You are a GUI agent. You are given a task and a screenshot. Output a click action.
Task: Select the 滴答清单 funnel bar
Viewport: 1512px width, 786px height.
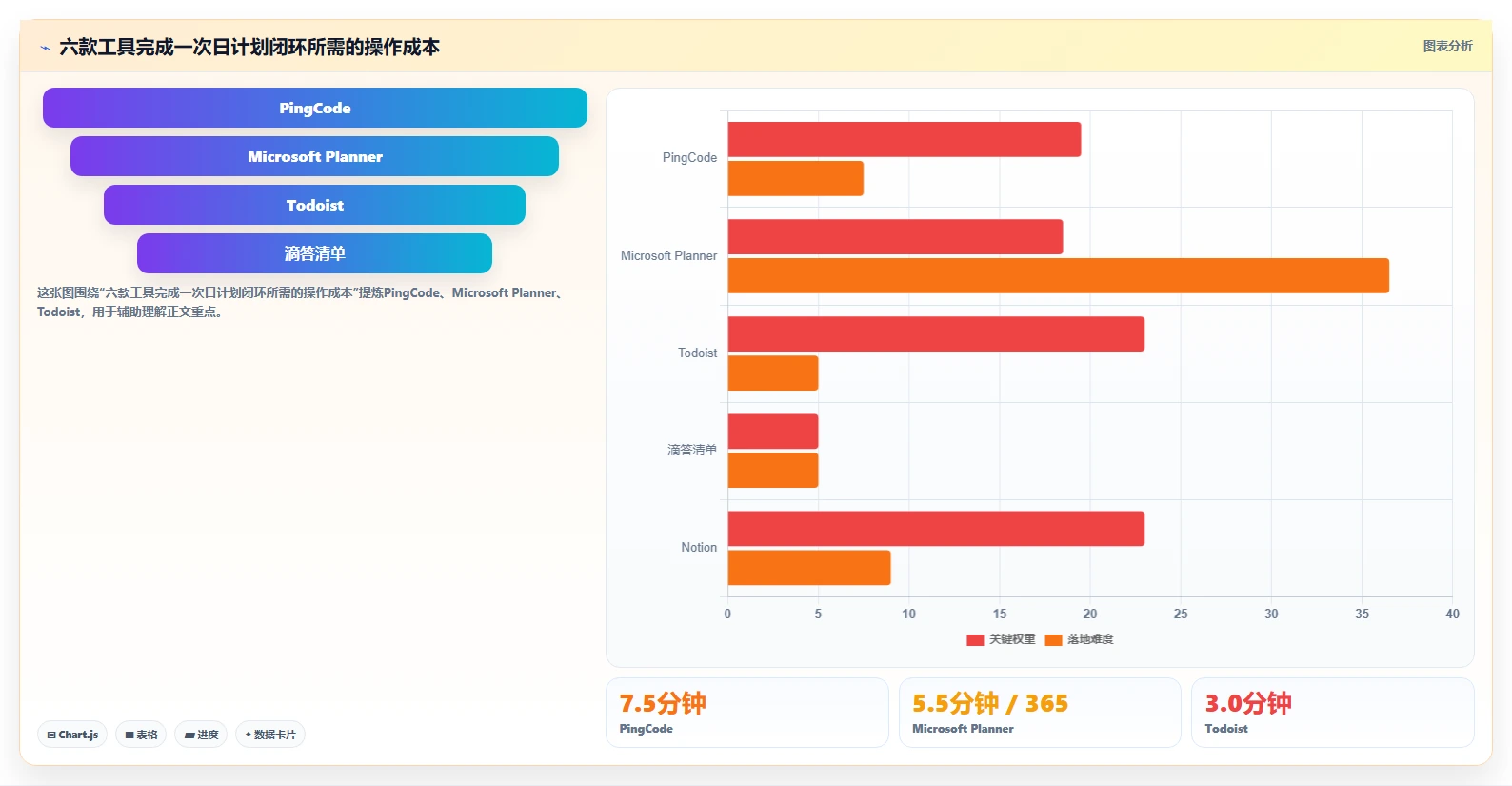click(x=314, y=253)
